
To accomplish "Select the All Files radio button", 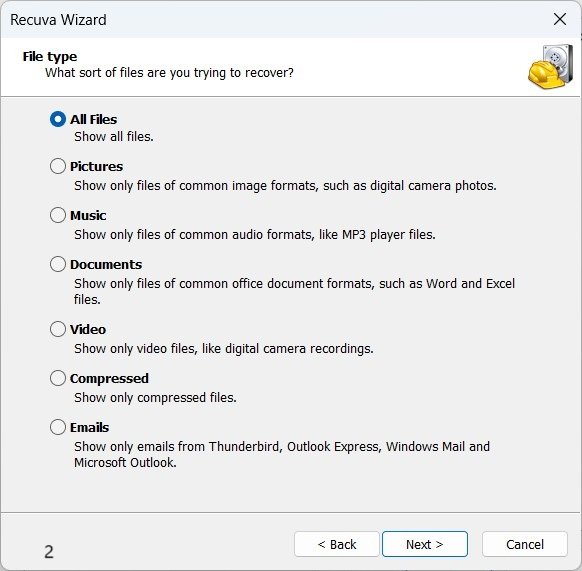I will pyautogui.click(x=58, y=119).
